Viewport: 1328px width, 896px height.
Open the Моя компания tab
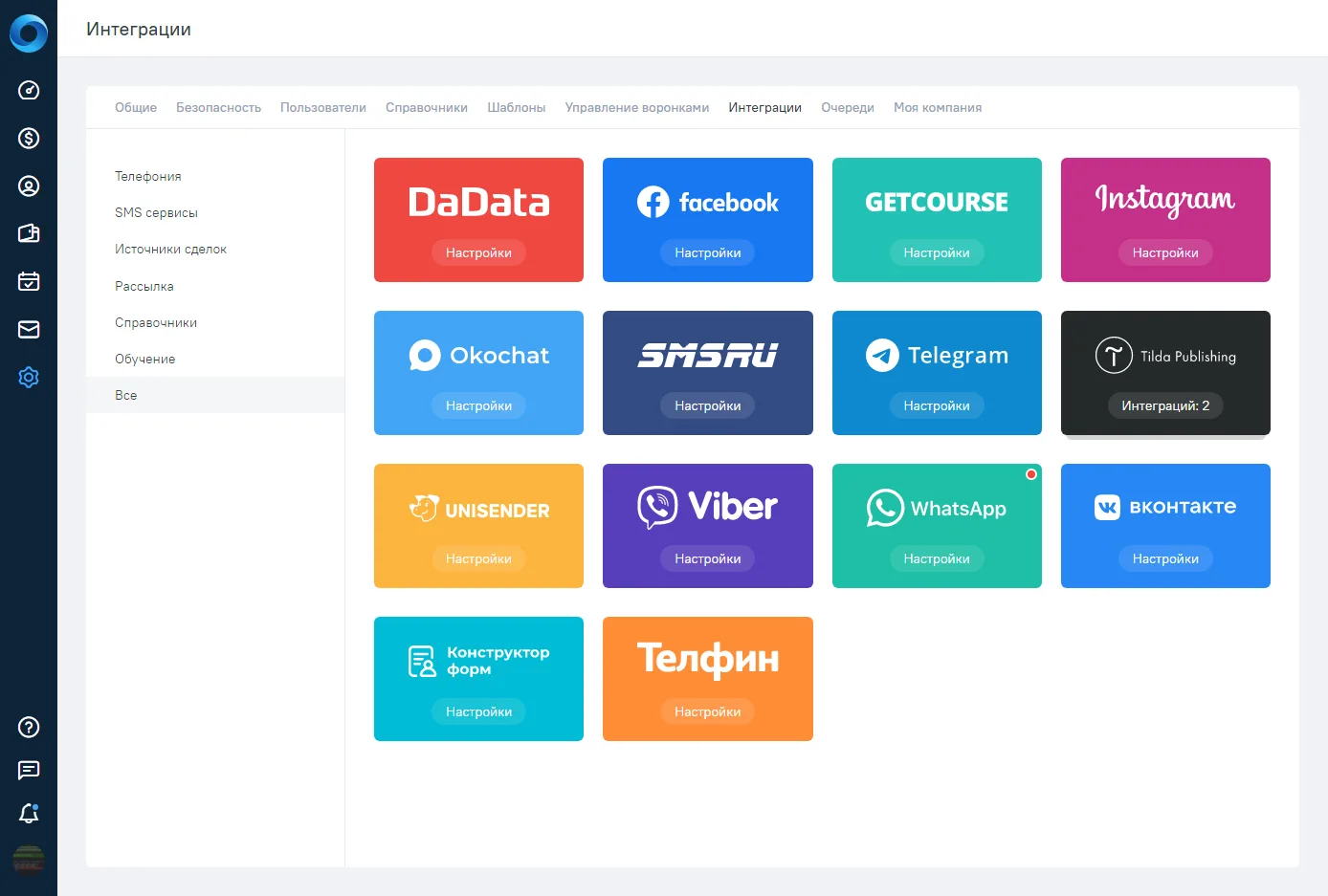(x=938, y=108)
